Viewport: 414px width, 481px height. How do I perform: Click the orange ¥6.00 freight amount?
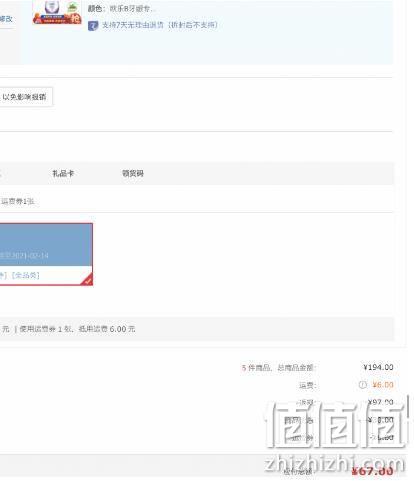tap(383, 385)
